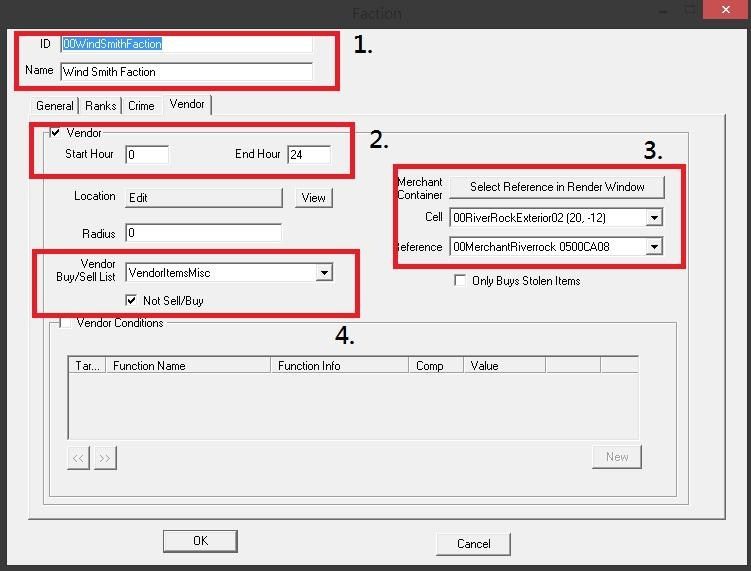Click the Function Info column header
Image resolution: width=751 pixels, height=571 pixels.
[x=340, y=365]
